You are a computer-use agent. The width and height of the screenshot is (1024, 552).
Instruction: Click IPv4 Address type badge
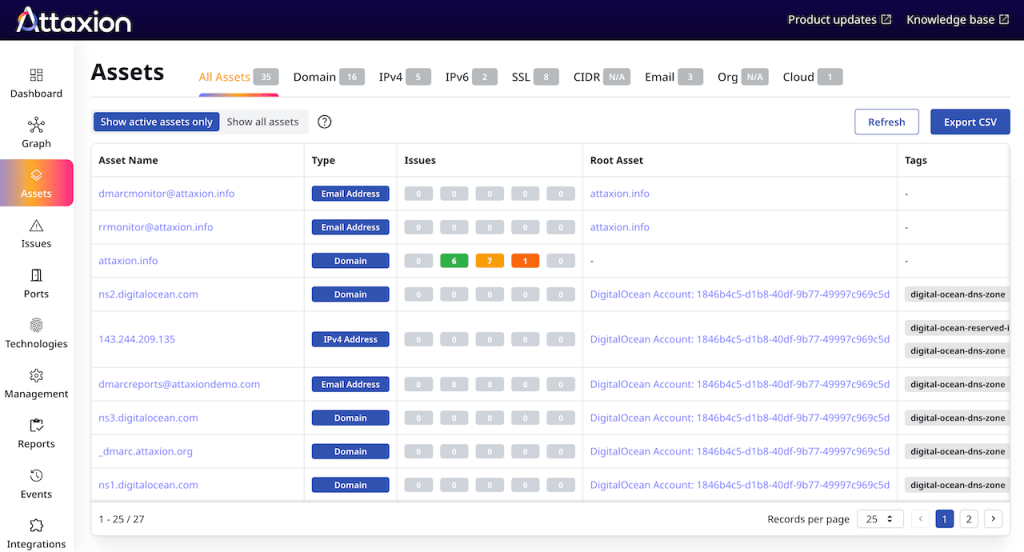[x=350, y=339]
